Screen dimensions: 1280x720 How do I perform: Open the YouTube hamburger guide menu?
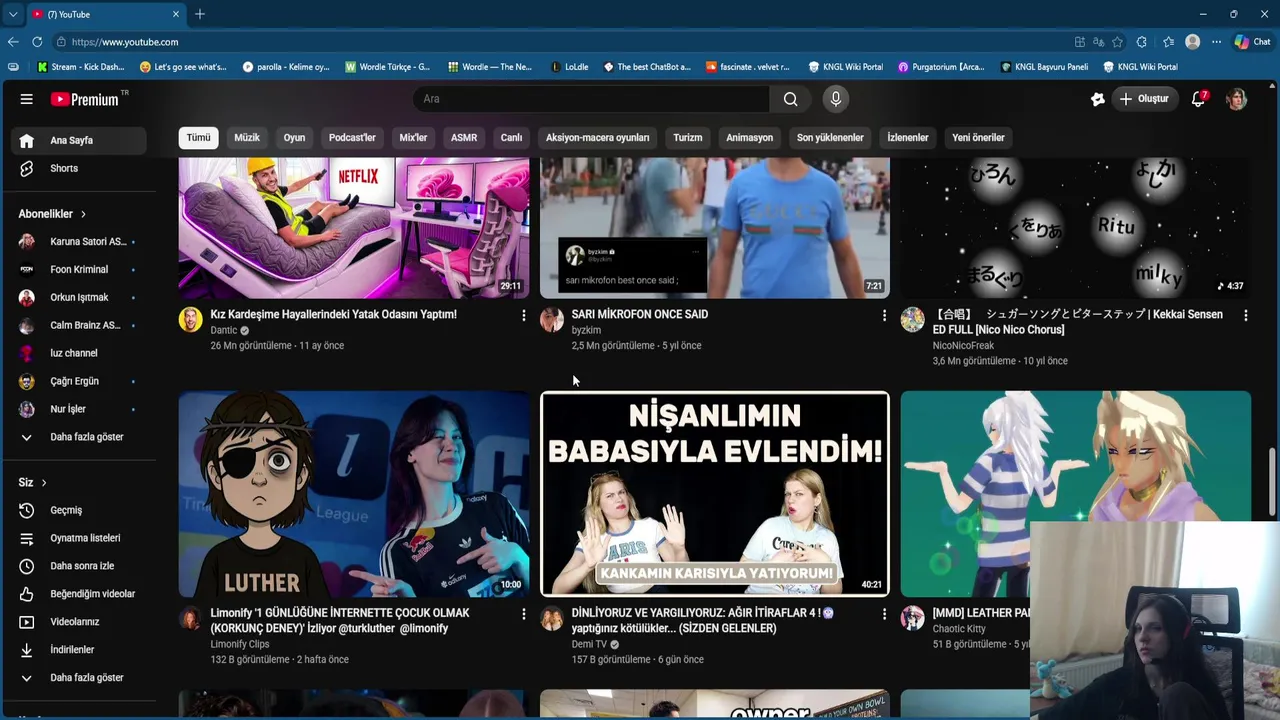click(x=27, y=99)
